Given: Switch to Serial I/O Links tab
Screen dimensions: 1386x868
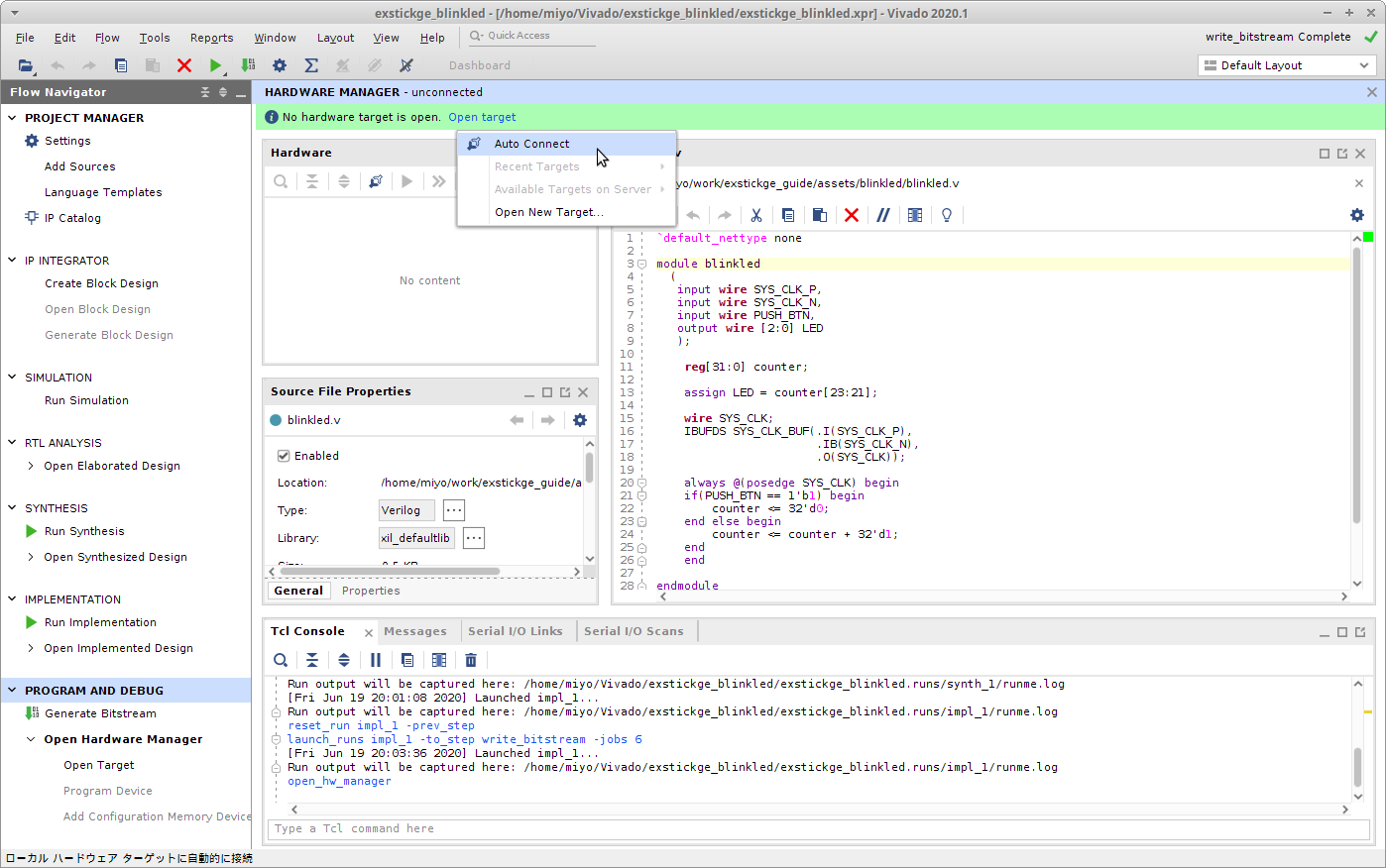Looking at the screenshot, I should tap(516, 631).
